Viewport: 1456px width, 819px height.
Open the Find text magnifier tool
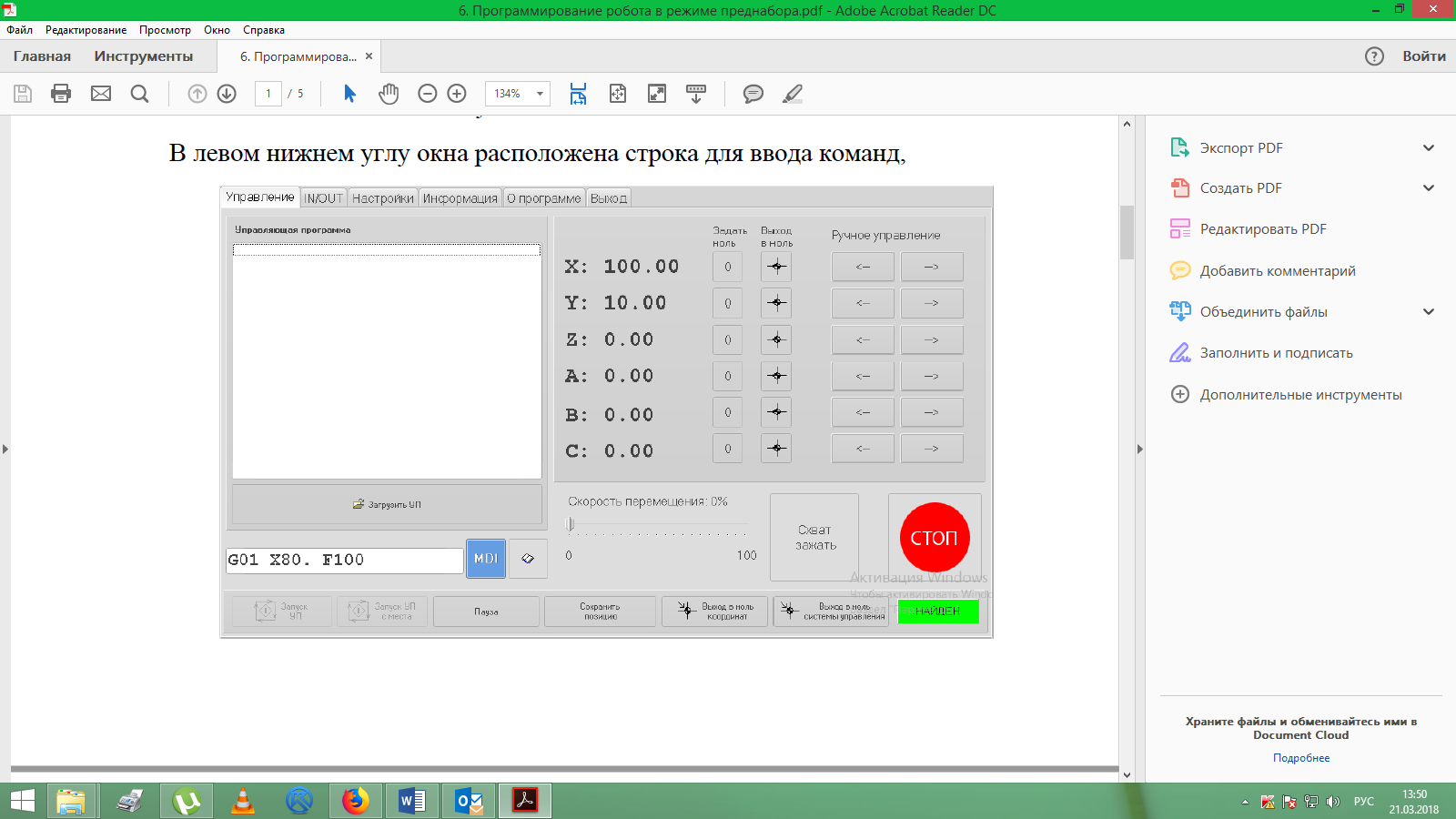tap(139, 94)
